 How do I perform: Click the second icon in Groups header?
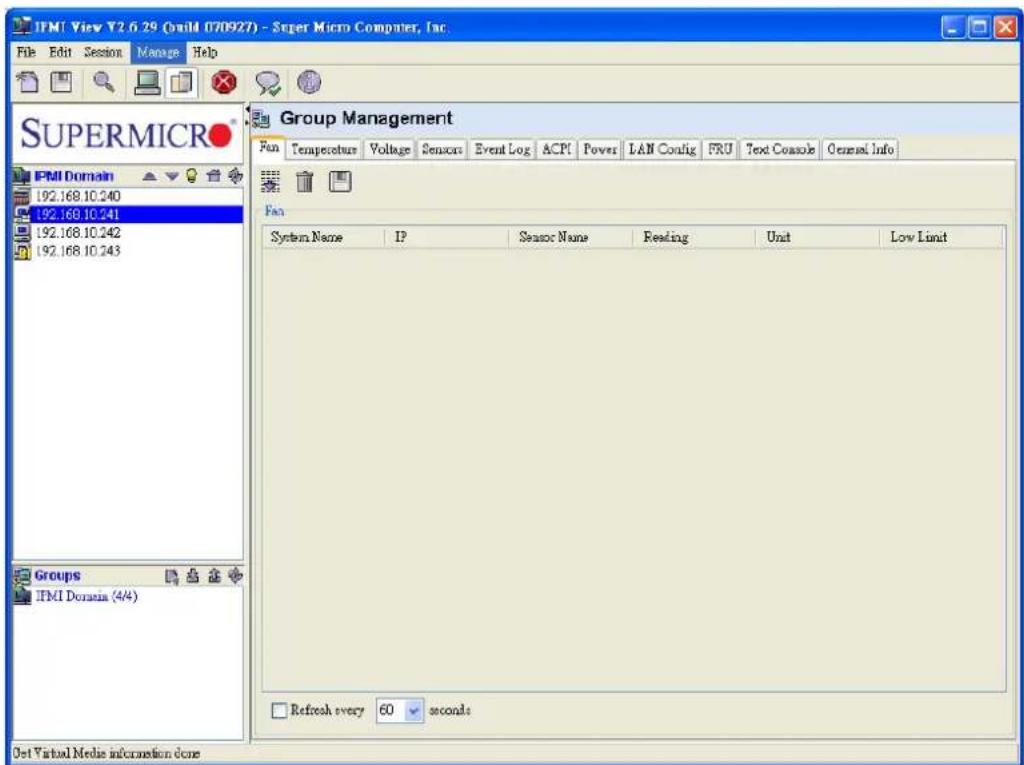[x=193, y=576]
